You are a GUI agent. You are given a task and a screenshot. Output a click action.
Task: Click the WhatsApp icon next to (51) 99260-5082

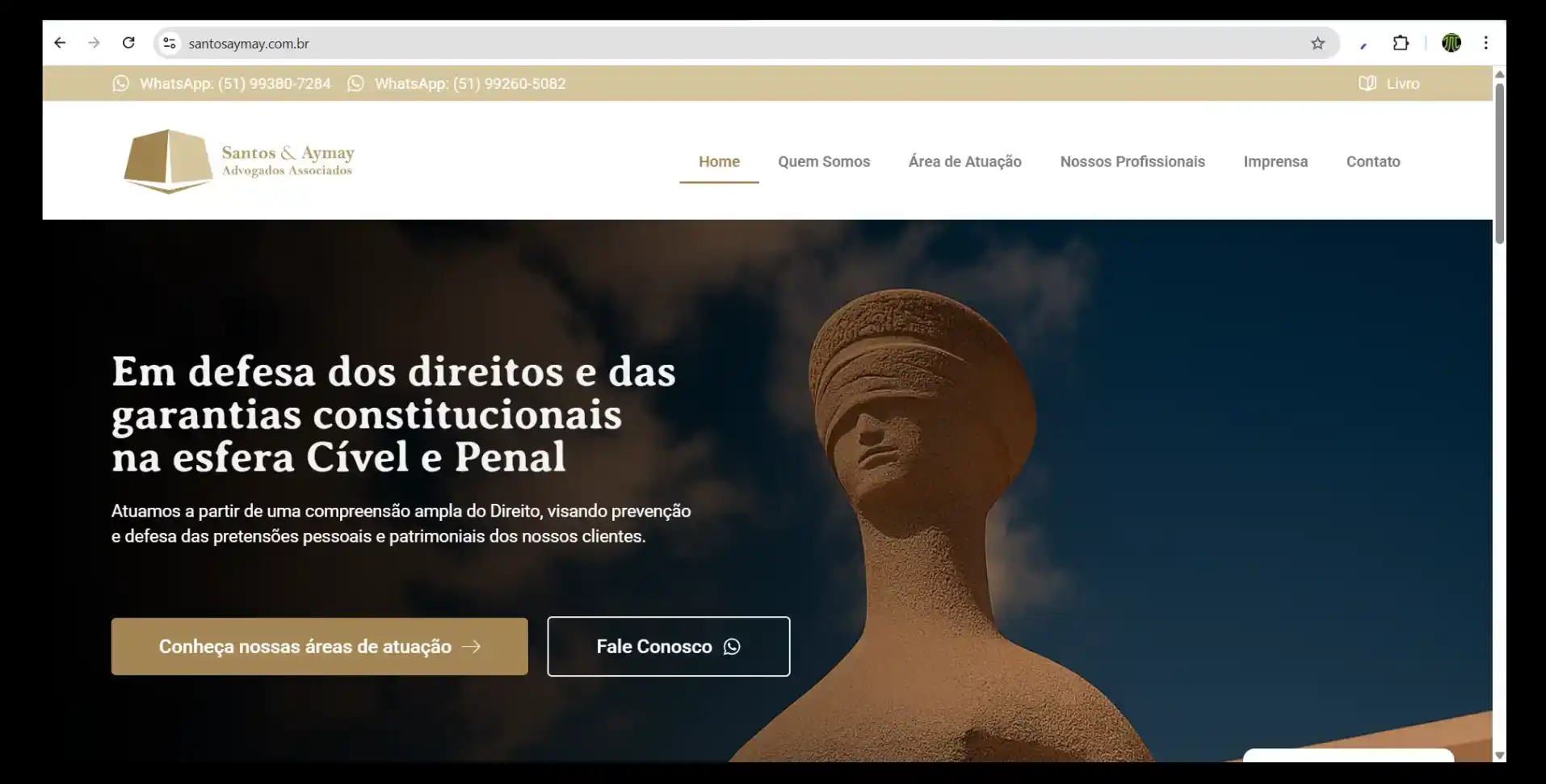(x=356, y=83)
